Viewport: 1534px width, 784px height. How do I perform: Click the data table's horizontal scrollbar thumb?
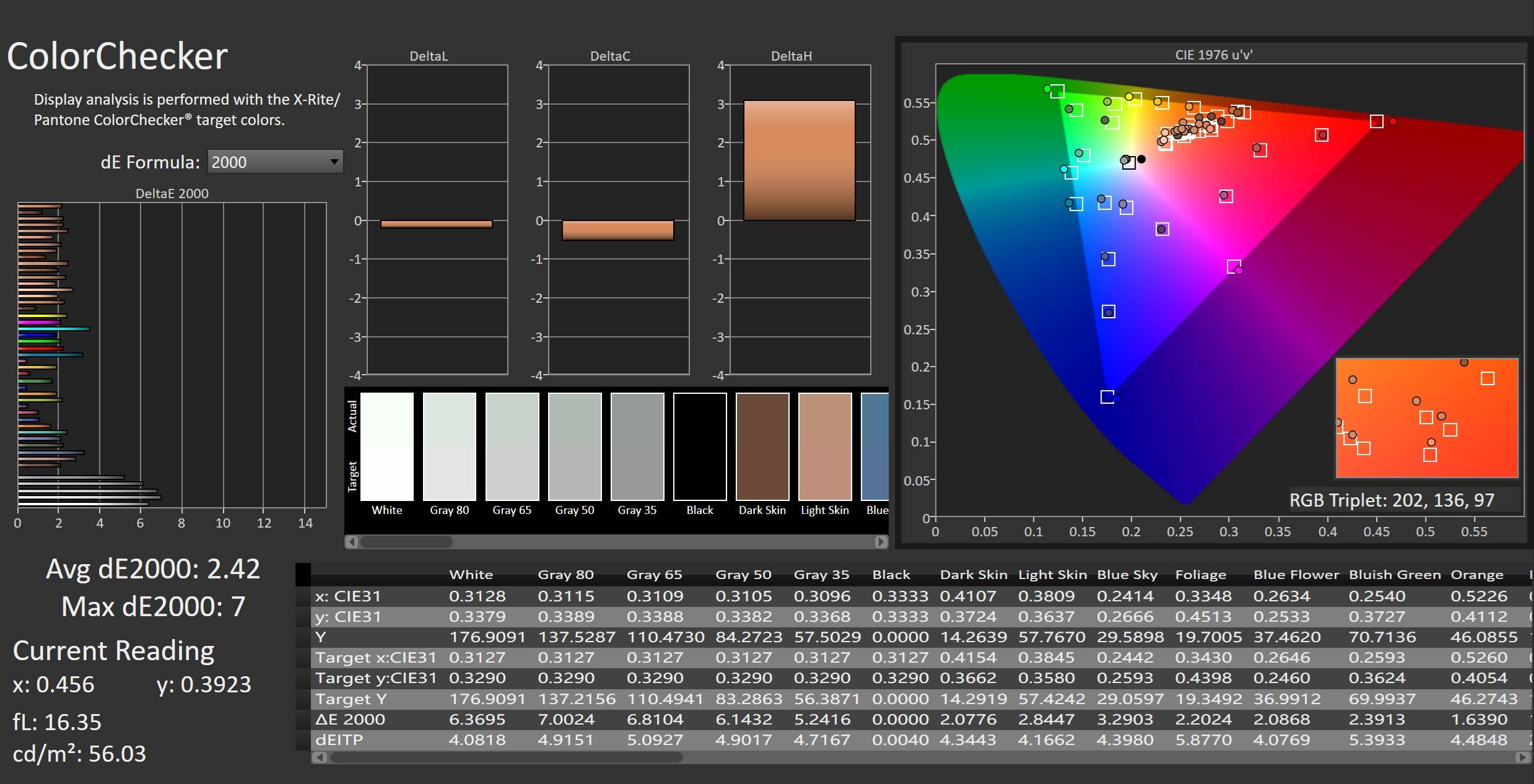click(x=505, y=757)
